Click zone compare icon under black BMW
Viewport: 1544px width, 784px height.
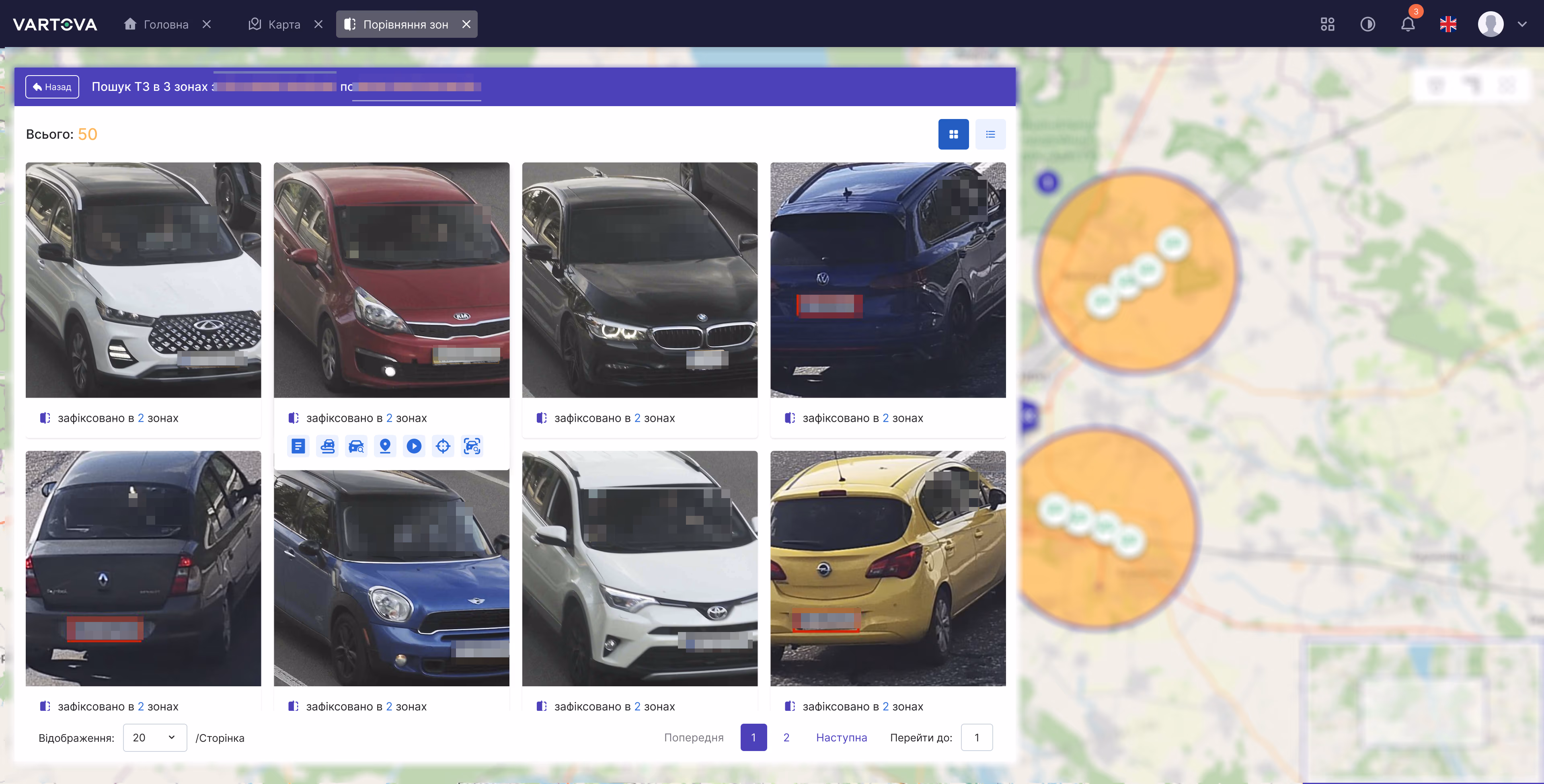point(541,418)
